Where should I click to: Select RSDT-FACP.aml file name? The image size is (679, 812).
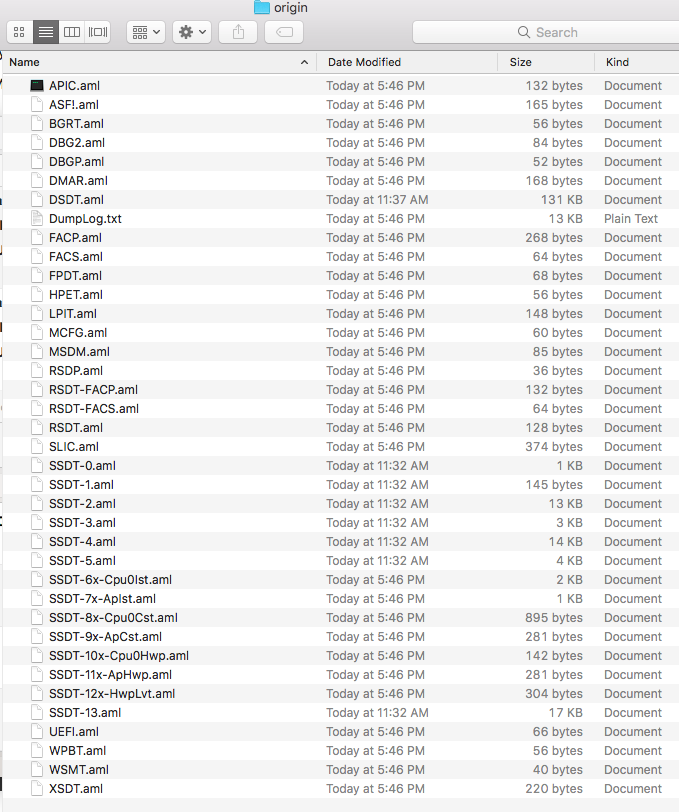click(93, 389)
